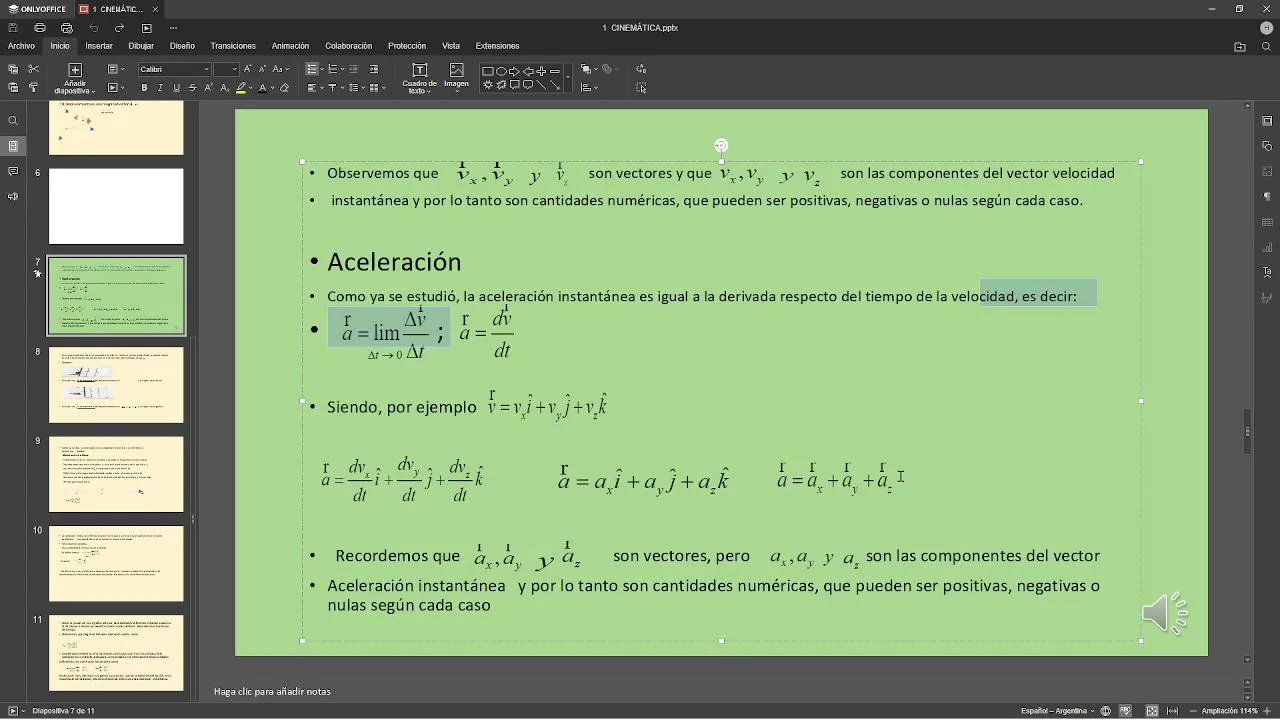This screenshot has width=1280, height=720.
Task: Toggle fit to width in status bar
Action: 1173,711
